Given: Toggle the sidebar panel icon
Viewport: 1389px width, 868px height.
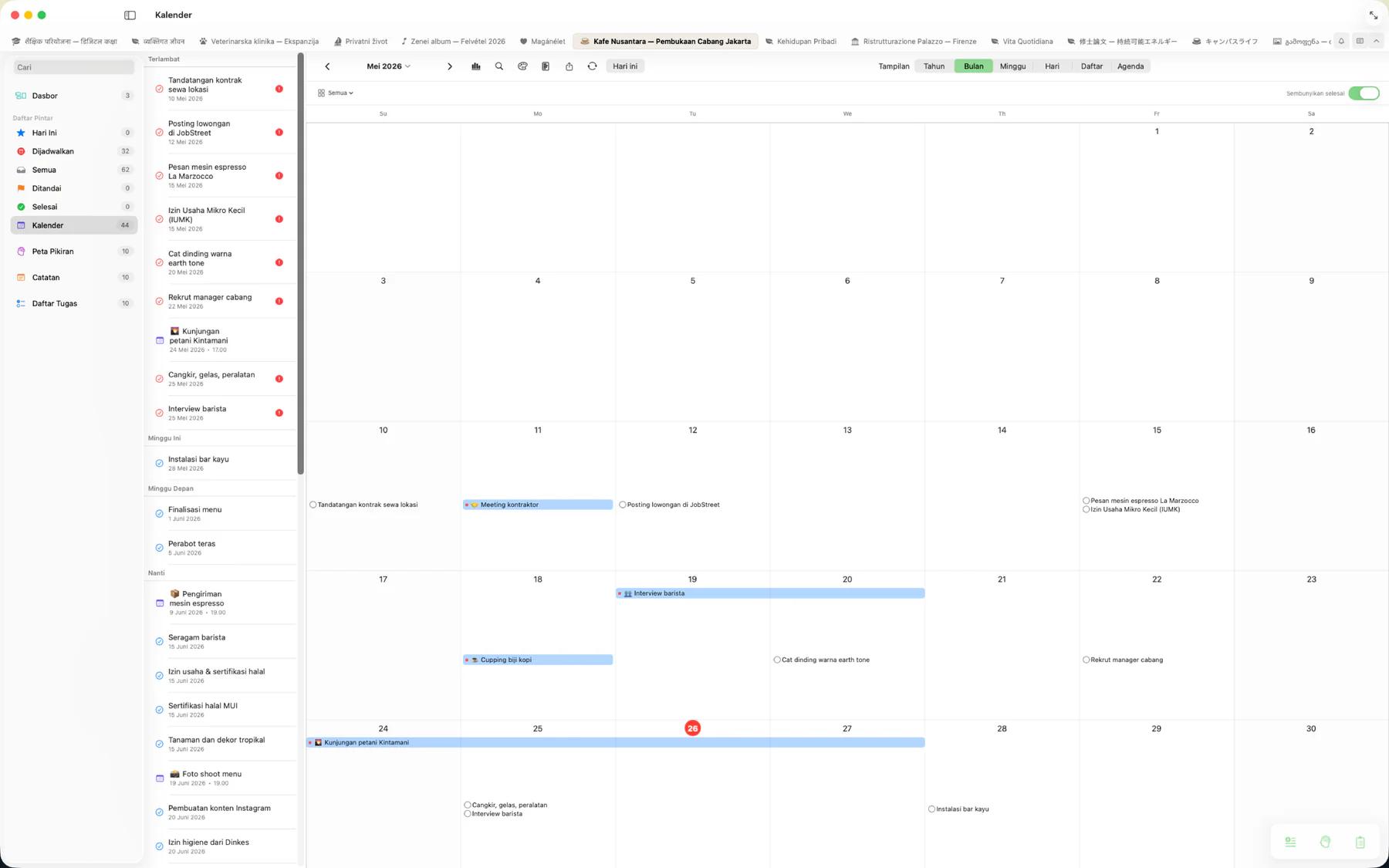Looking at the screenshot, I should [x=130, y=15].
